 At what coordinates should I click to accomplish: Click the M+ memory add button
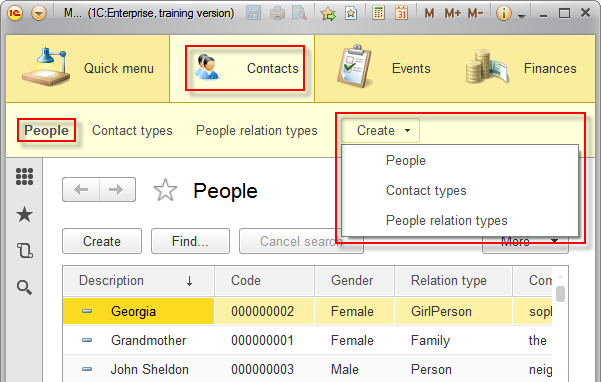(452, 14)
